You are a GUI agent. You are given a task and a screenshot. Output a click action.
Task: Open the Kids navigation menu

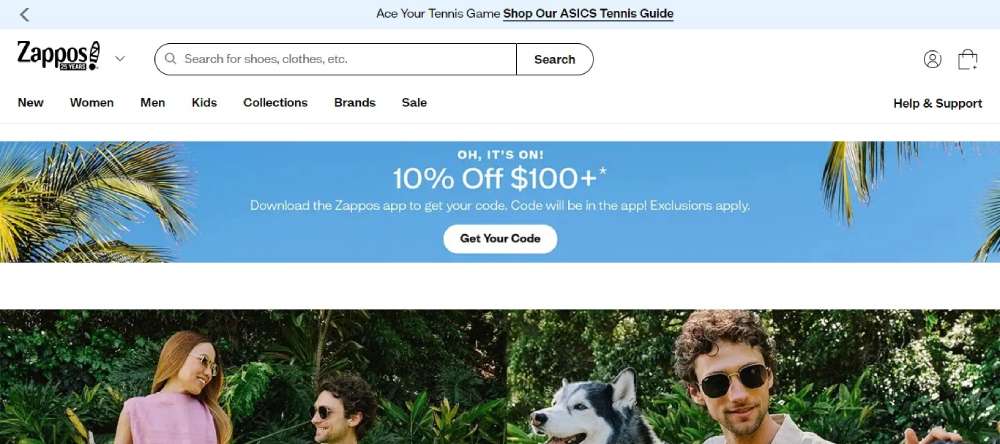[204, 103]
